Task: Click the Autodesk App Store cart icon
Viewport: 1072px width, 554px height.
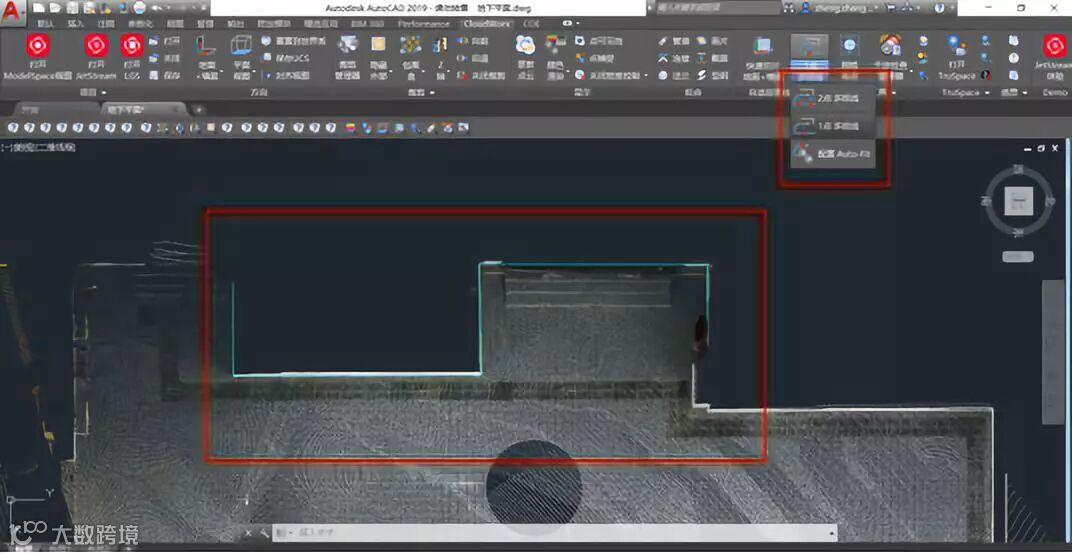Action: click(x=892, y=8)
